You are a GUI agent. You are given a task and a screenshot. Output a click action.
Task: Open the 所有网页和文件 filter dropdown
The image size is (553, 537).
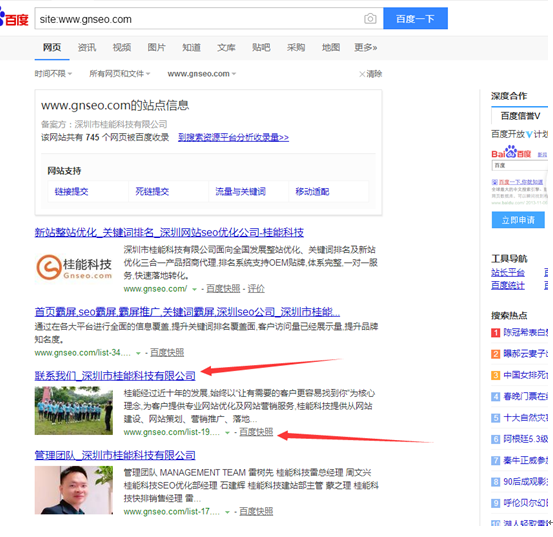pos(120,74)
